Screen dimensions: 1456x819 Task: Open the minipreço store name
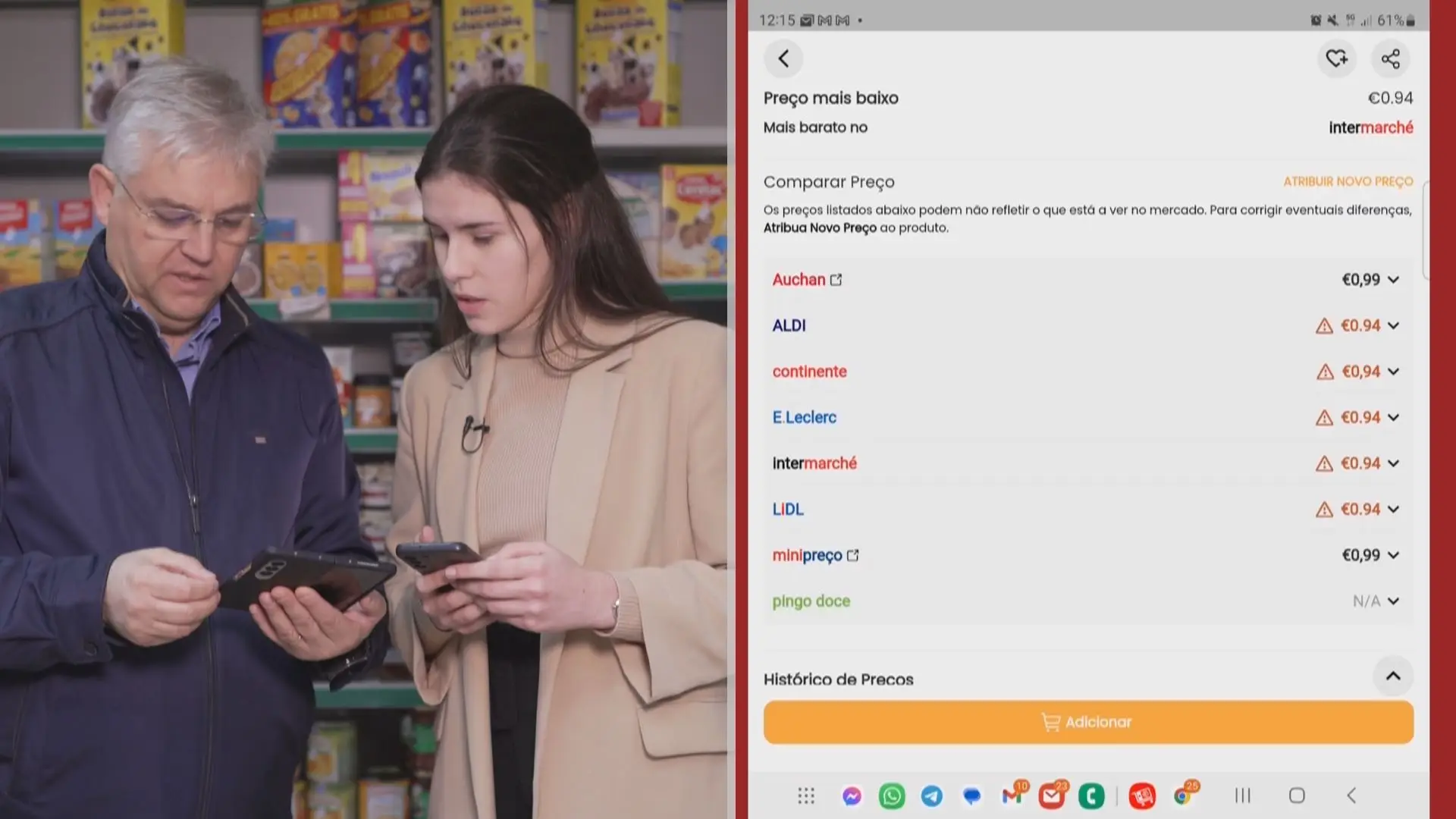coord(807,556)
